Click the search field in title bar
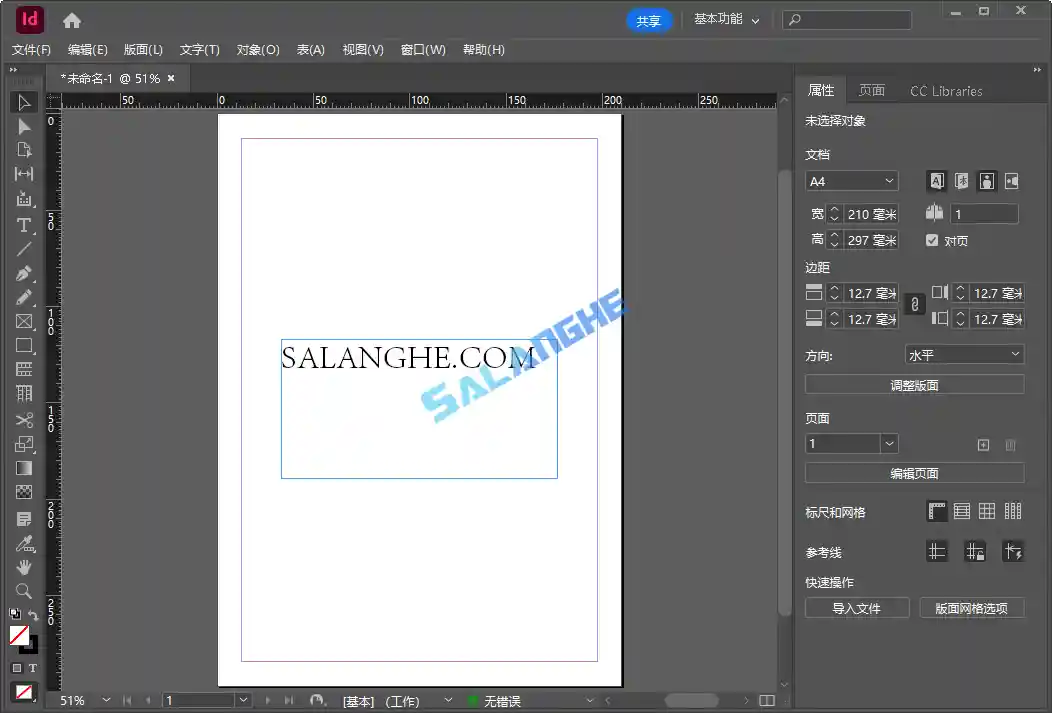The height and width of the screenshot is (713, 1052). [x=847, y=19]
